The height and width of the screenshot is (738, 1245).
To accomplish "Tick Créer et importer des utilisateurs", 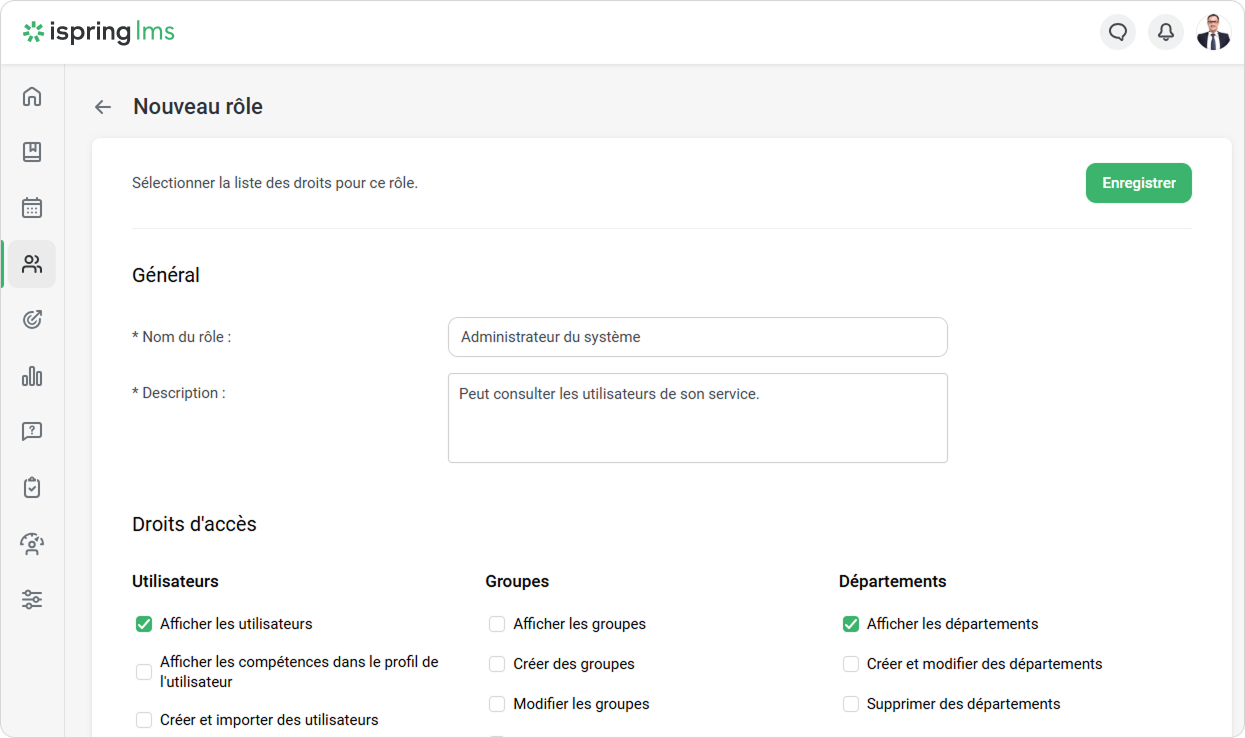I will [144, 720].
